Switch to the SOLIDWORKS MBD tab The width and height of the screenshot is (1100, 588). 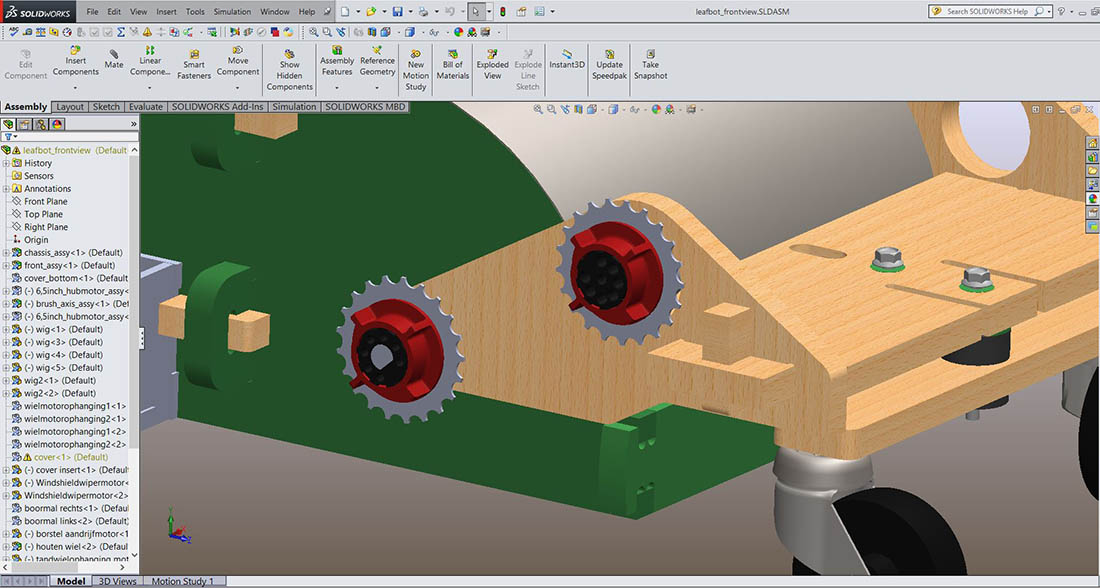(365, 107)
